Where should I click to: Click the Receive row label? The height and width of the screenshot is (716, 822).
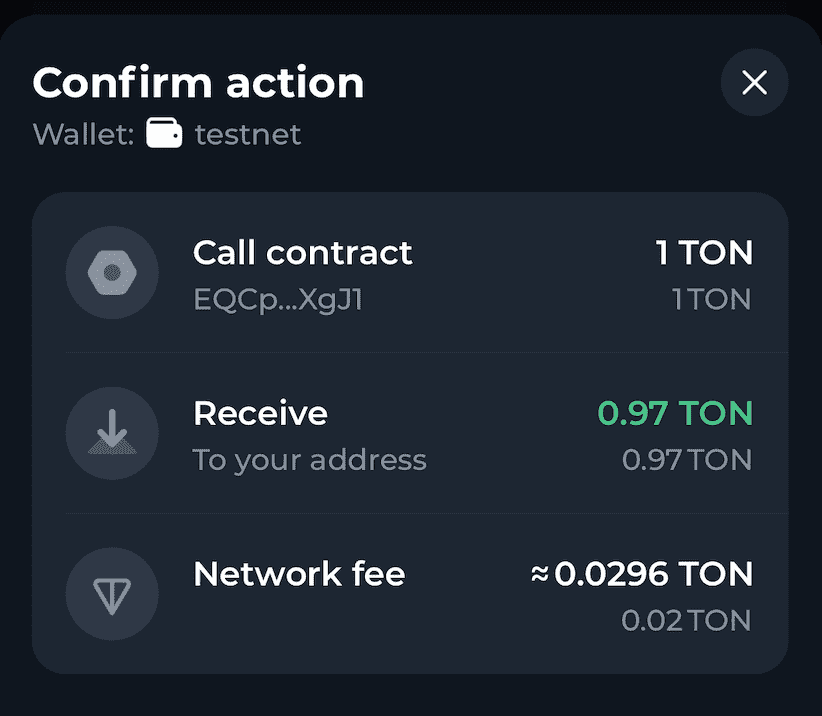pyautogui.click(x=260, y=413)
